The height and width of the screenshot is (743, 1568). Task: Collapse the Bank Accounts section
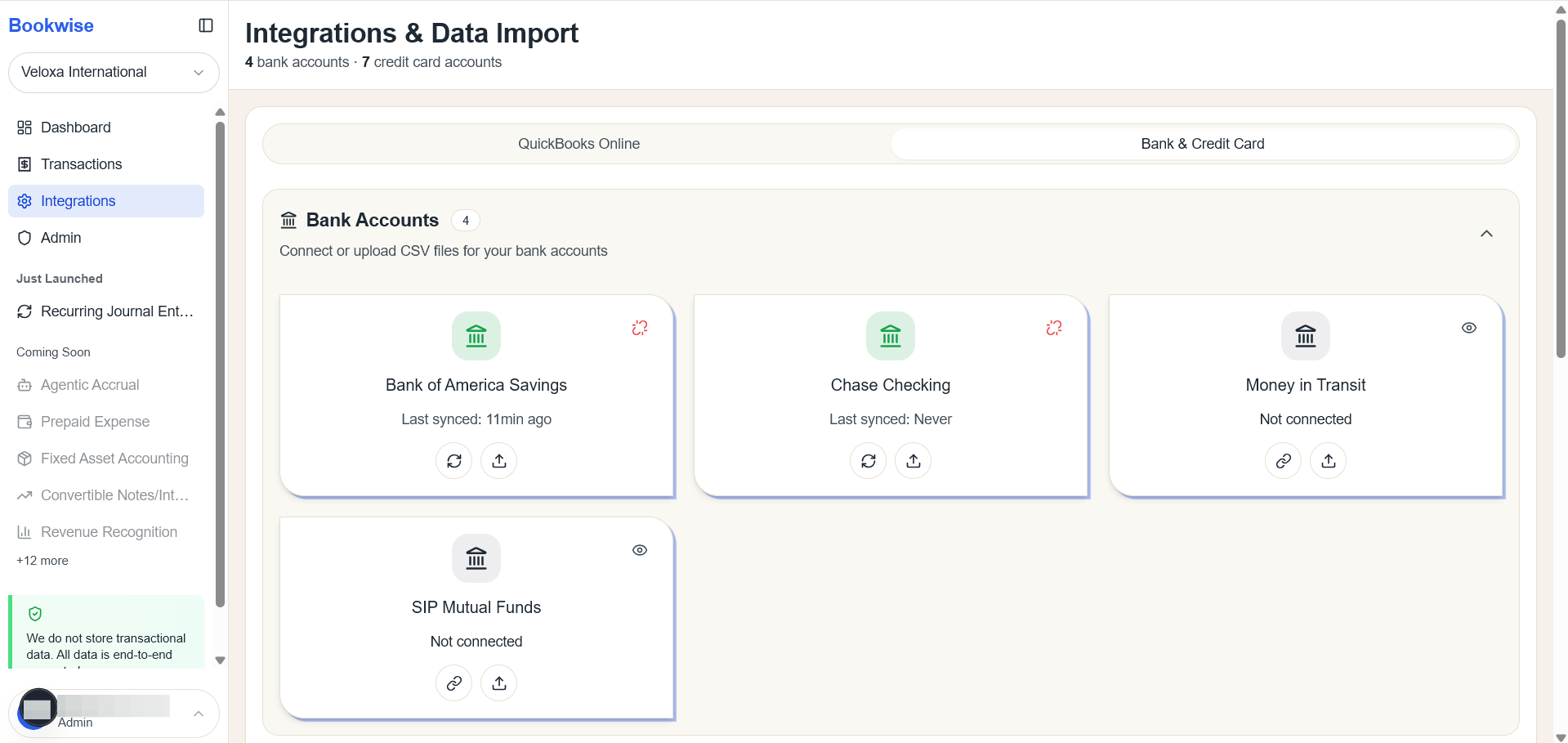(x=1486, y=234)
